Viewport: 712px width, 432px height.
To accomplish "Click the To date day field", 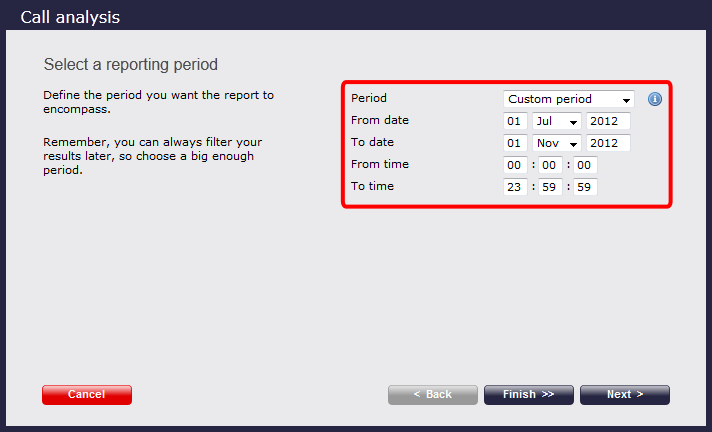I will [x=515, y=143].
